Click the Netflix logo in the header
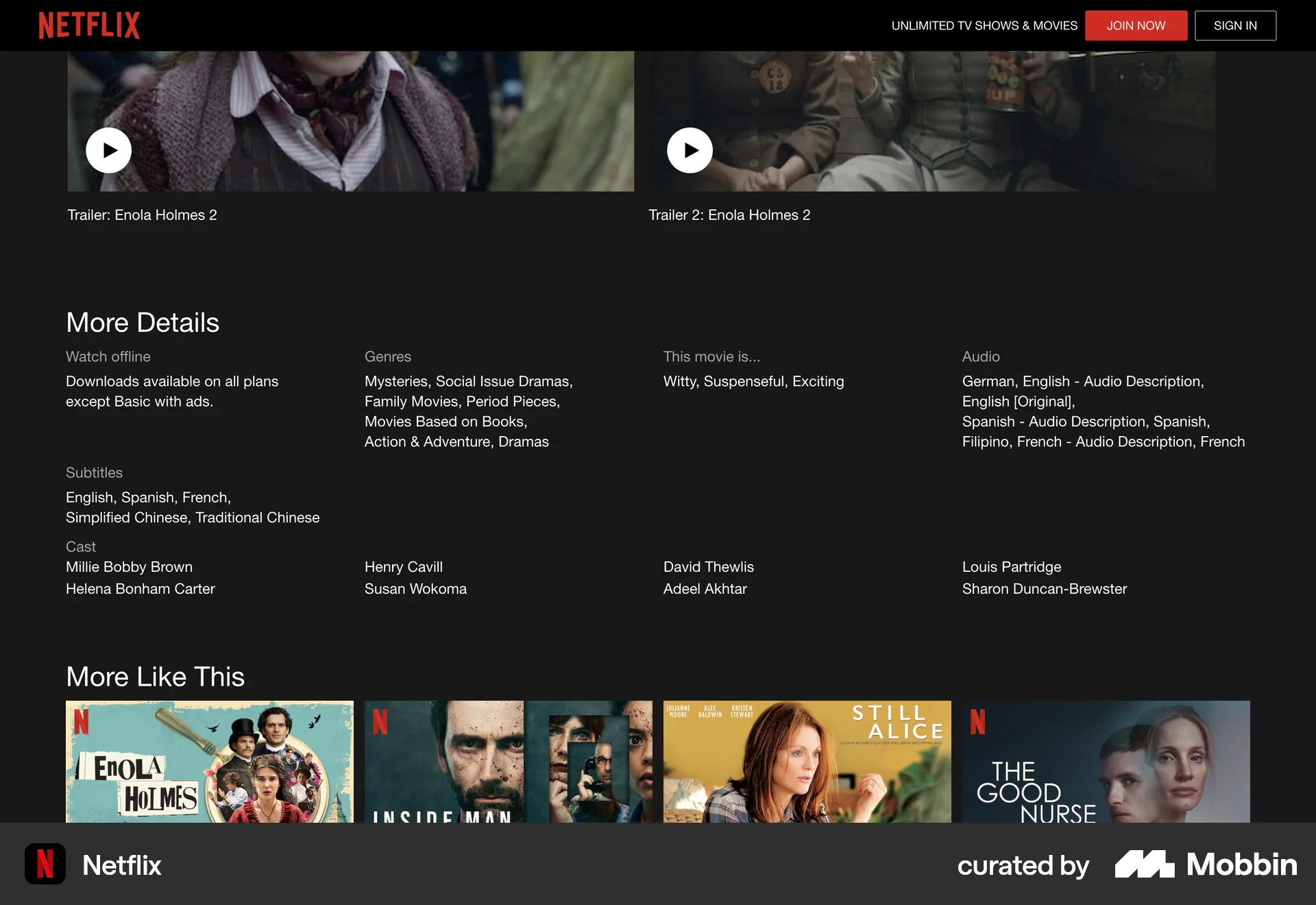The width and height of the screenshot is (1316, 905). (88, 25)
